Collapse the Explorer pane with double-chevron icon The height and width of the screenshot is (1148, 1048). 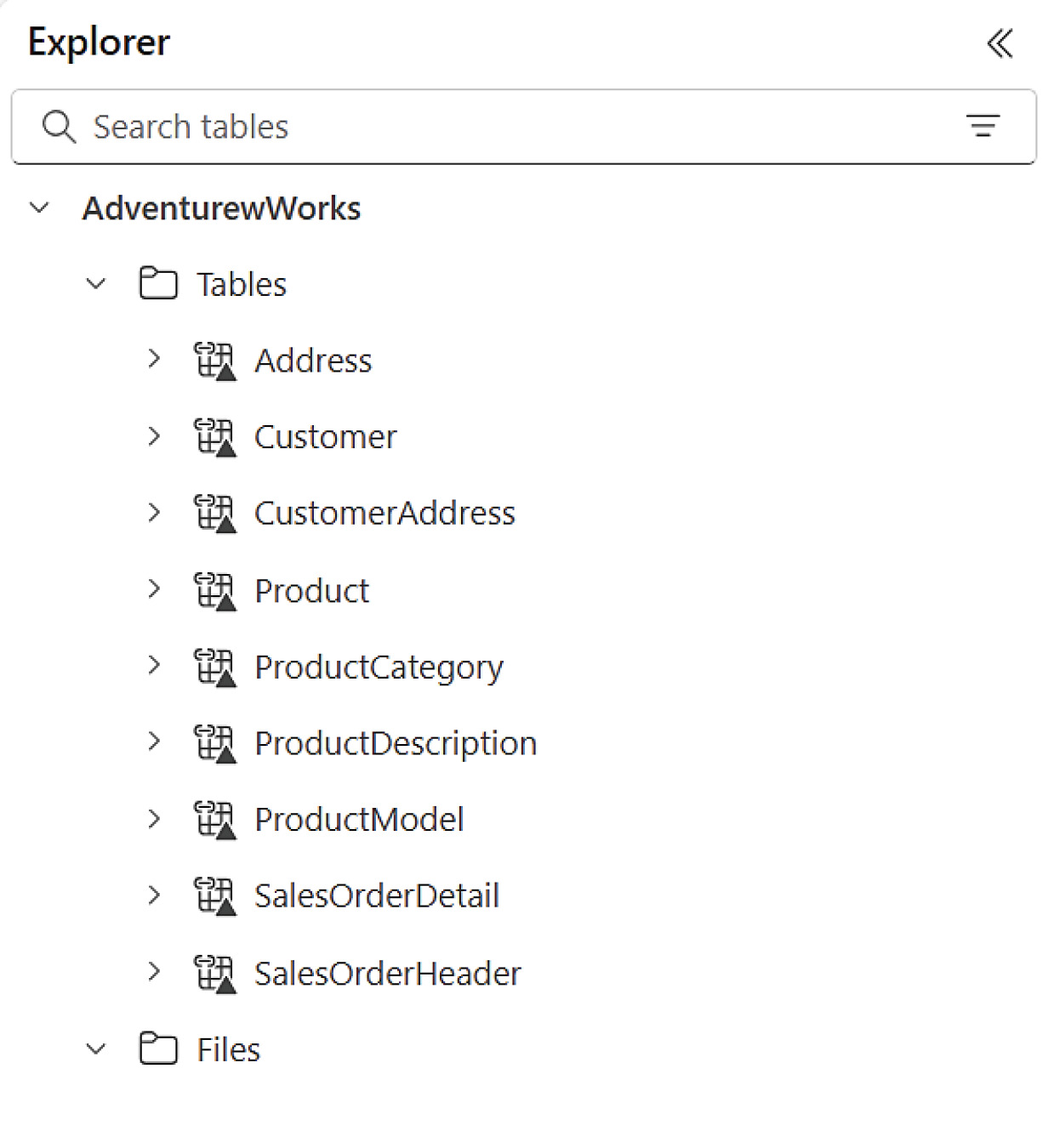pyautogui.click(x=1000, y=43)
